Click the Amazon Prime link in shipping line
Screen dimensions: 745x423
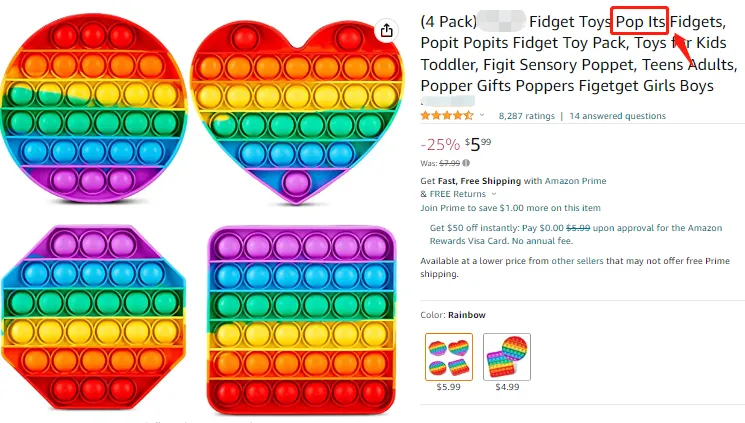point(575,181)
